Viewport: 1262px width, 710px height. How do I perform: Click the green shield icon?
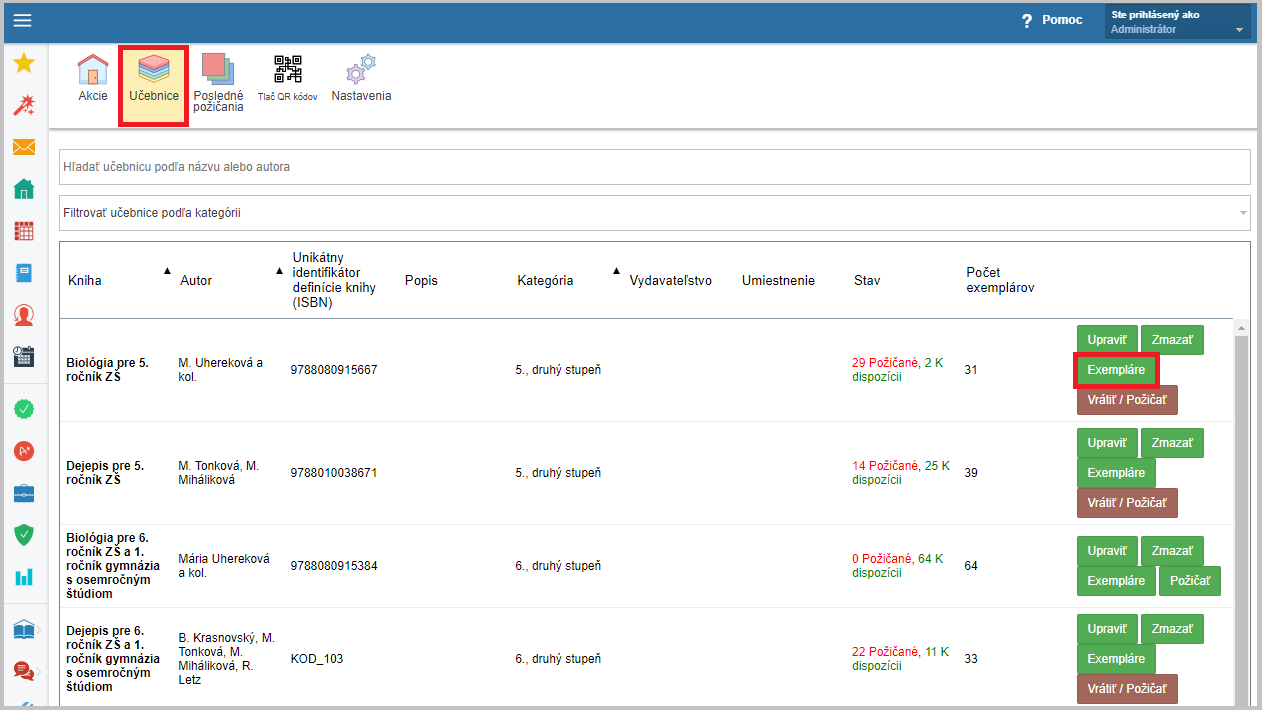(24, 535)
